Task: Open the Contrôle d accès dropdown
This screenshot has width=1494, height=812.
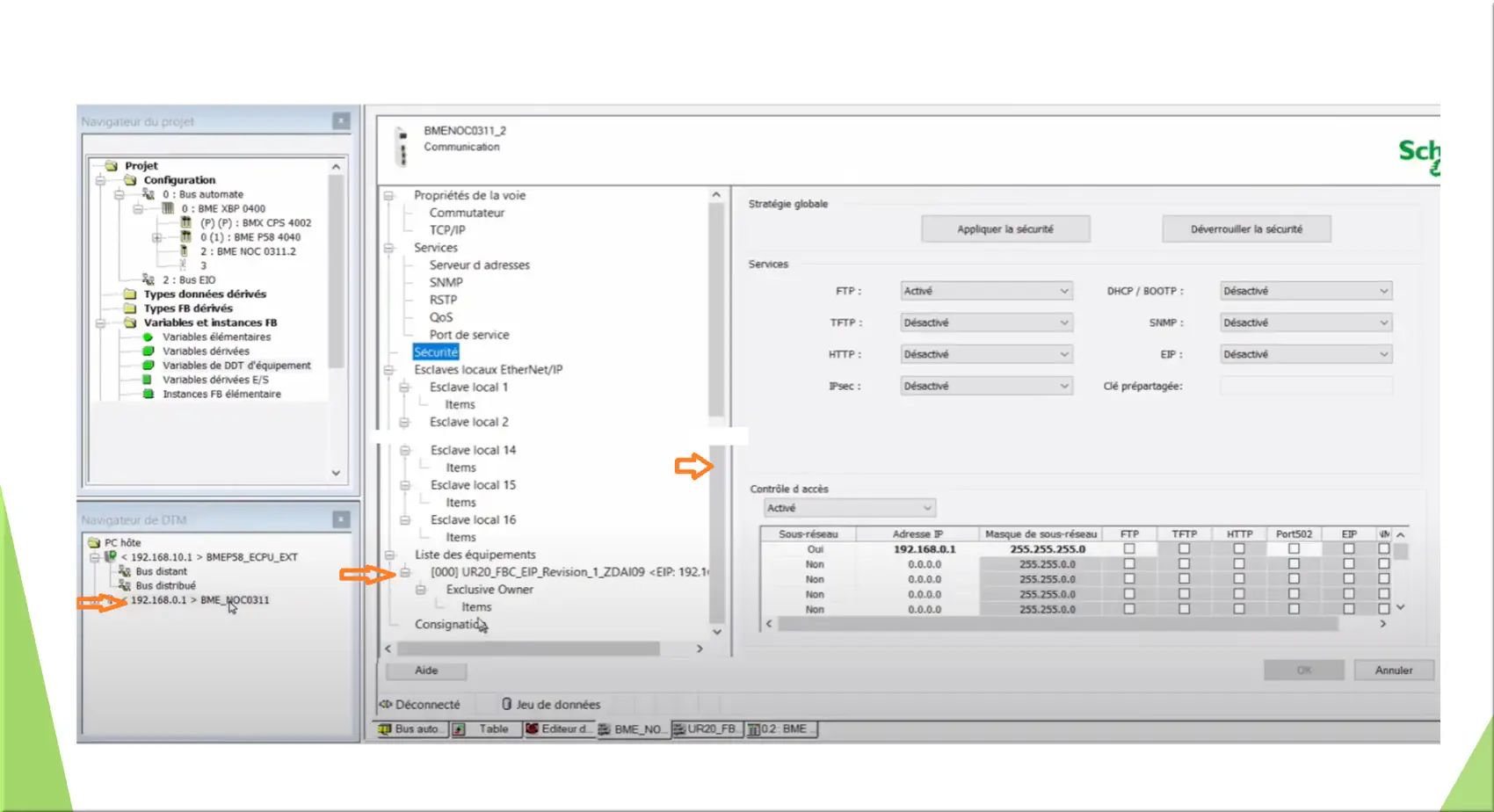Action: [x=849, y=508]
